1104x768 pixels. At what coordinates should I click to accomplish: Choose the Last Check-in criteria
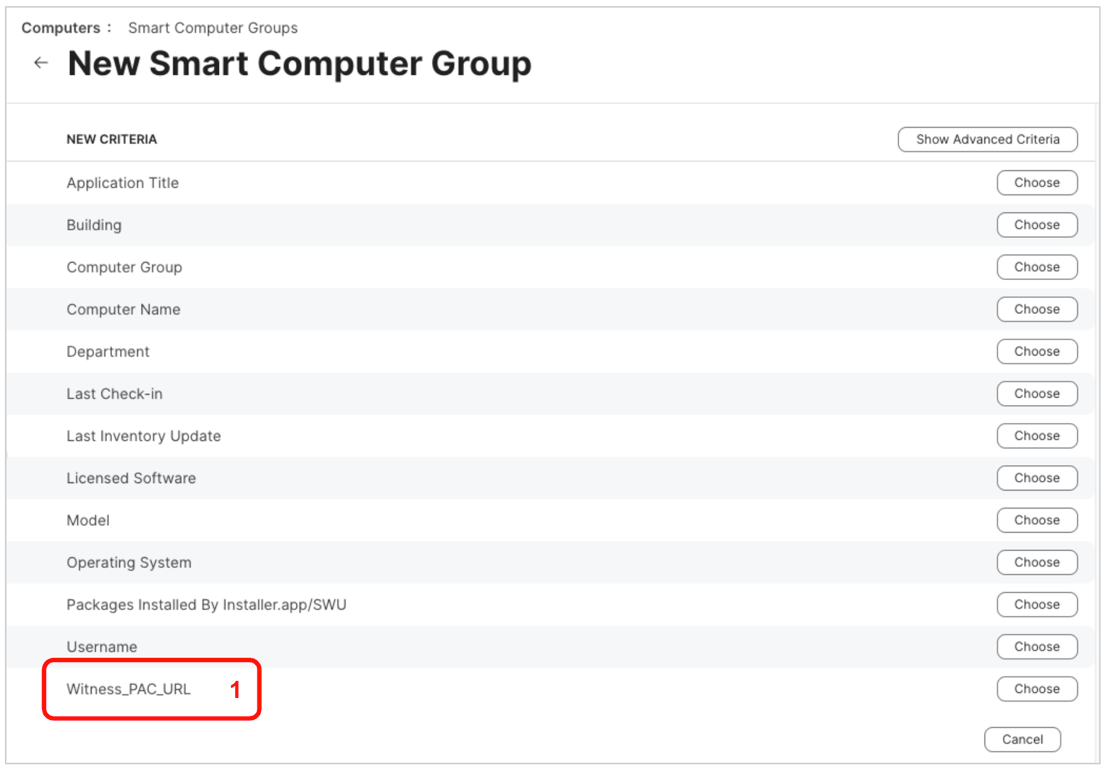pyautogui.click(x=1036, y=394)
